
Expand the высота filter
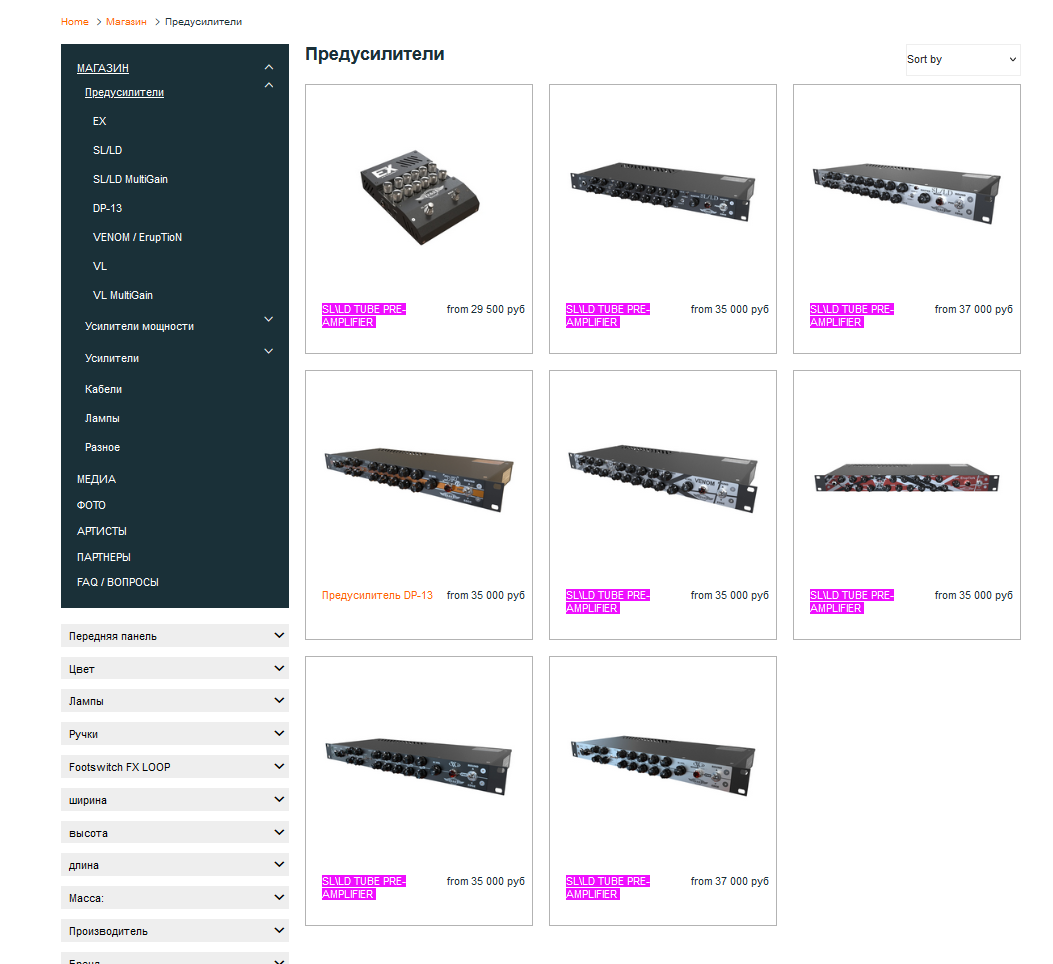coord(175,832)
